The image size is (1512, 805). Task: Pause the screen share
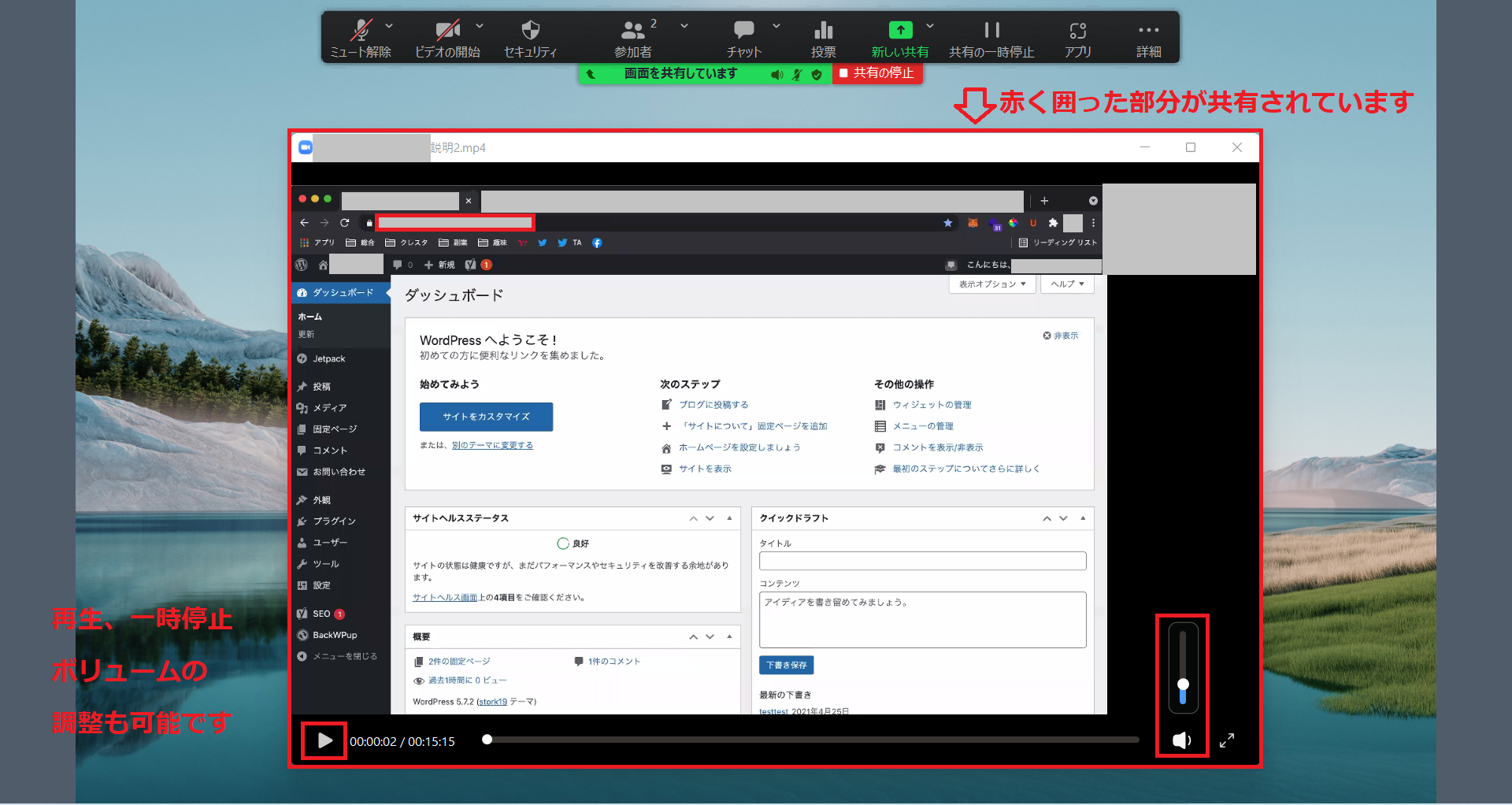click(991, 32)
